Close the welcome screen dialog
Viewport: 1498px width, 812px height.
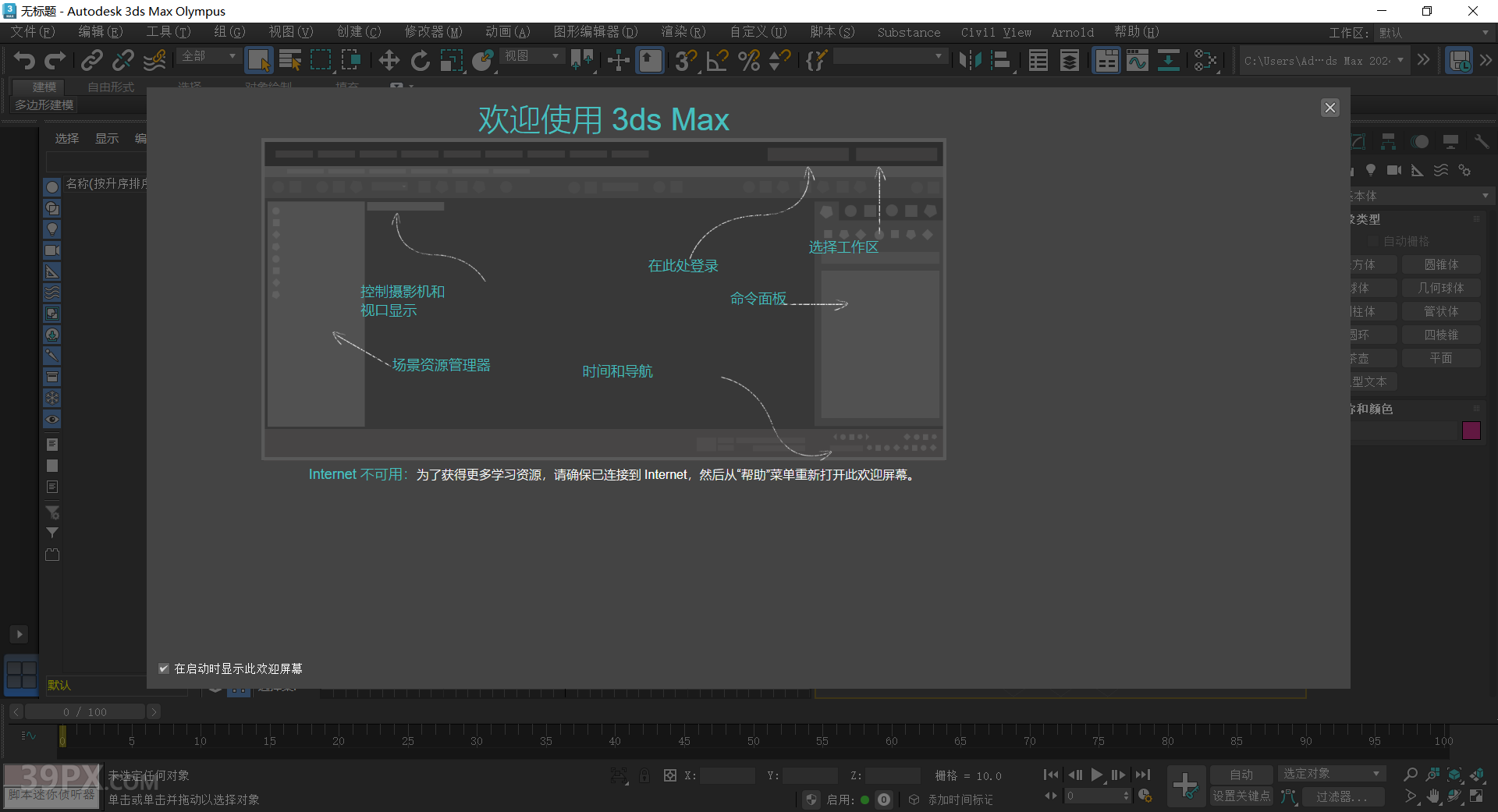[1330, 108]
